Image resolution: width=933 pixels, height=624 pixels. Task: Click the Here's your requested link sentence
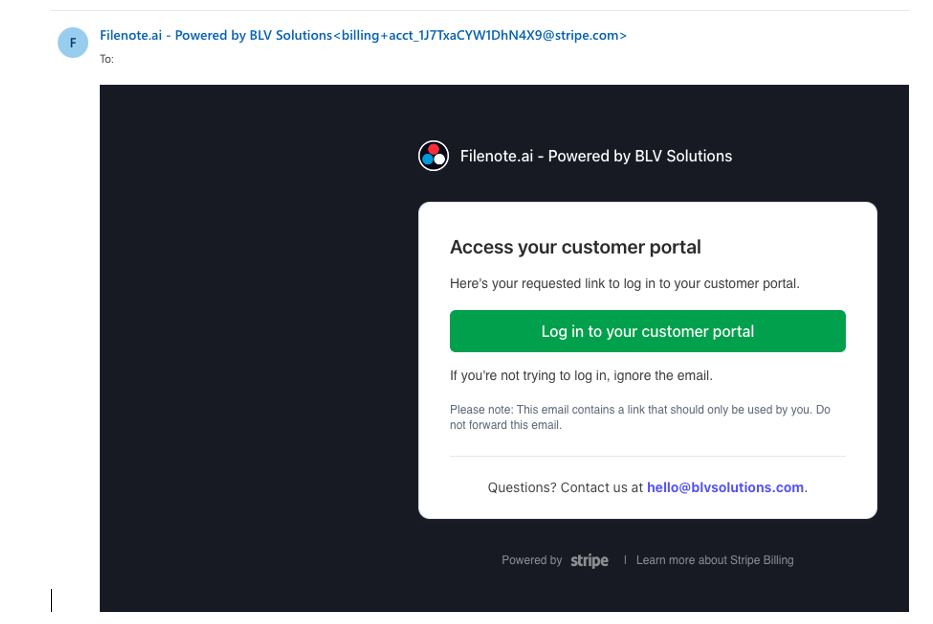pos(624,284)
